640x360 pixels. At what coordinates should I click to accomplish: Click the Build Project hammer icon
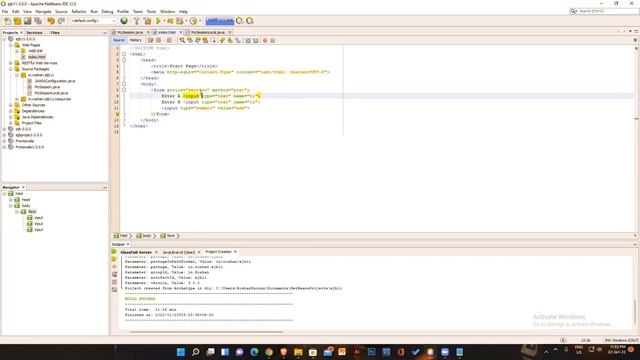point(137,21)
